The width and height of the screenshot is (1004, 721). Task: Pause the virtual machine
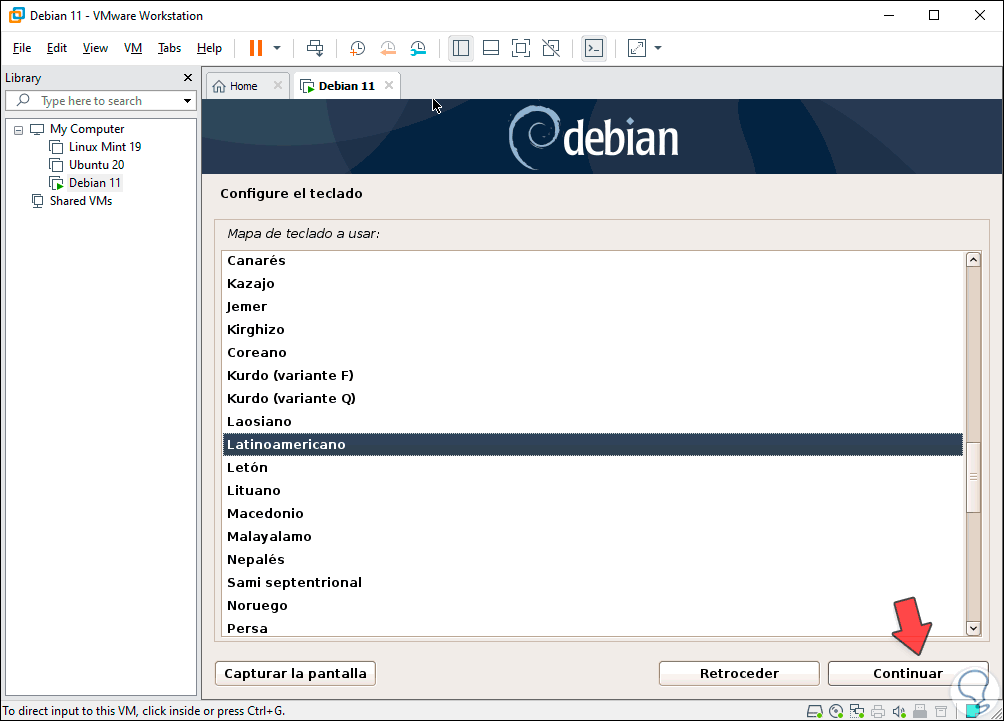(x=255, y=48)
